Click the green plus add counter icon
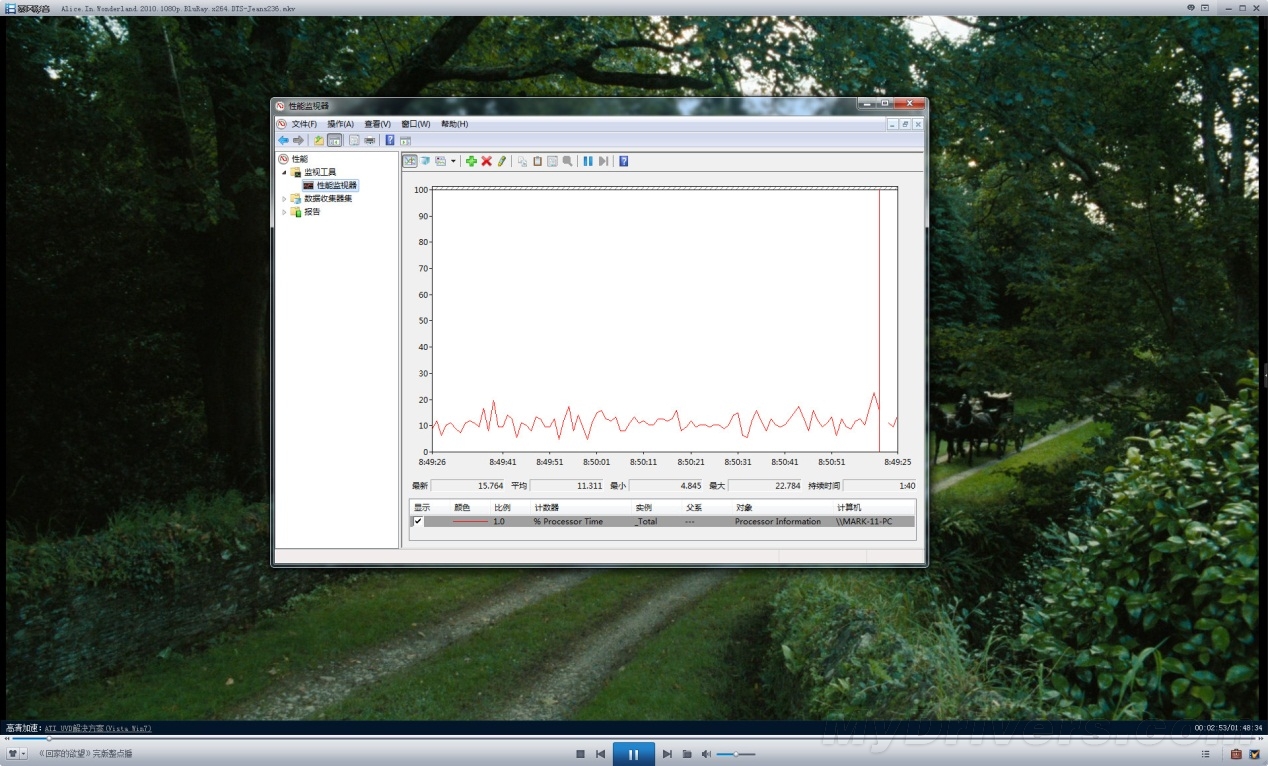The image size is (1268, 766). pyautogui.click(x=471, y=161)
